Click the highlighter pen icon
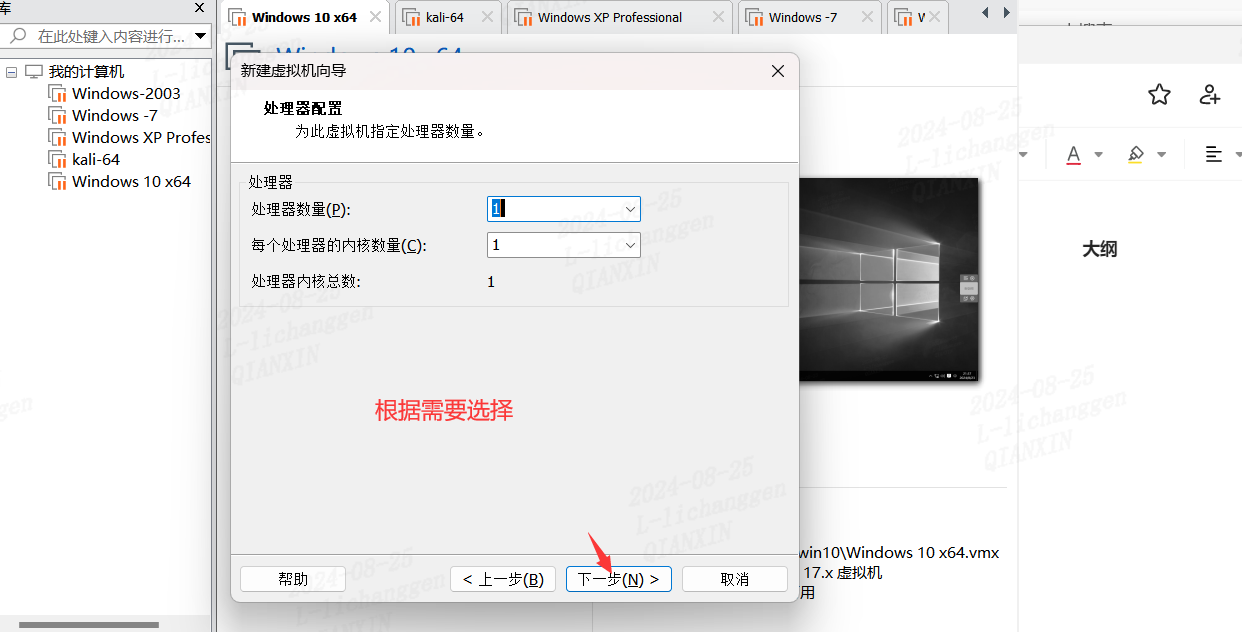The height and width of the screenshot is (632, 1242). tap(1135, 154)
